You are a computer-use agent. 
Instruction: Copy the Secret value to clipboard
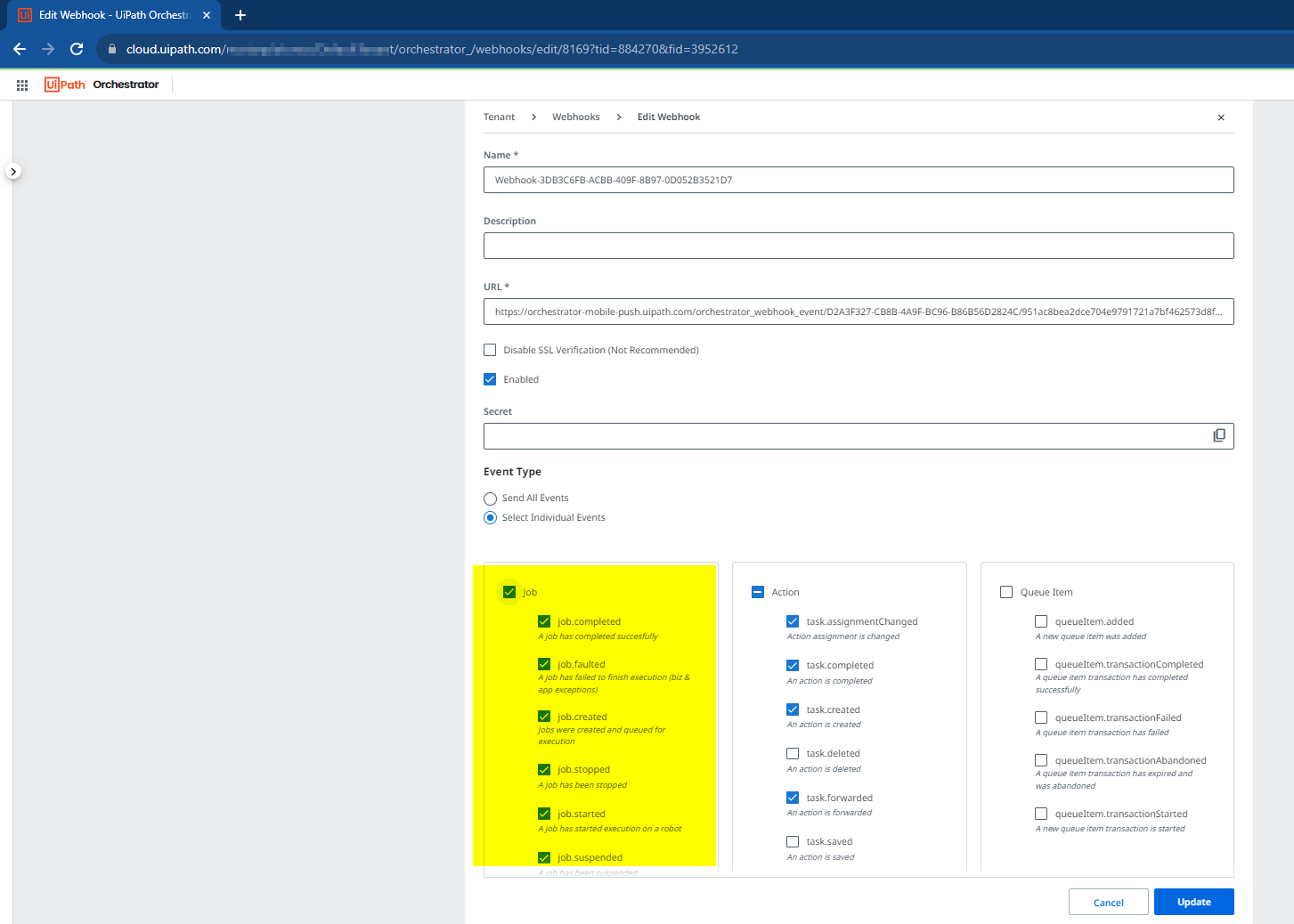coord(1219,435)
